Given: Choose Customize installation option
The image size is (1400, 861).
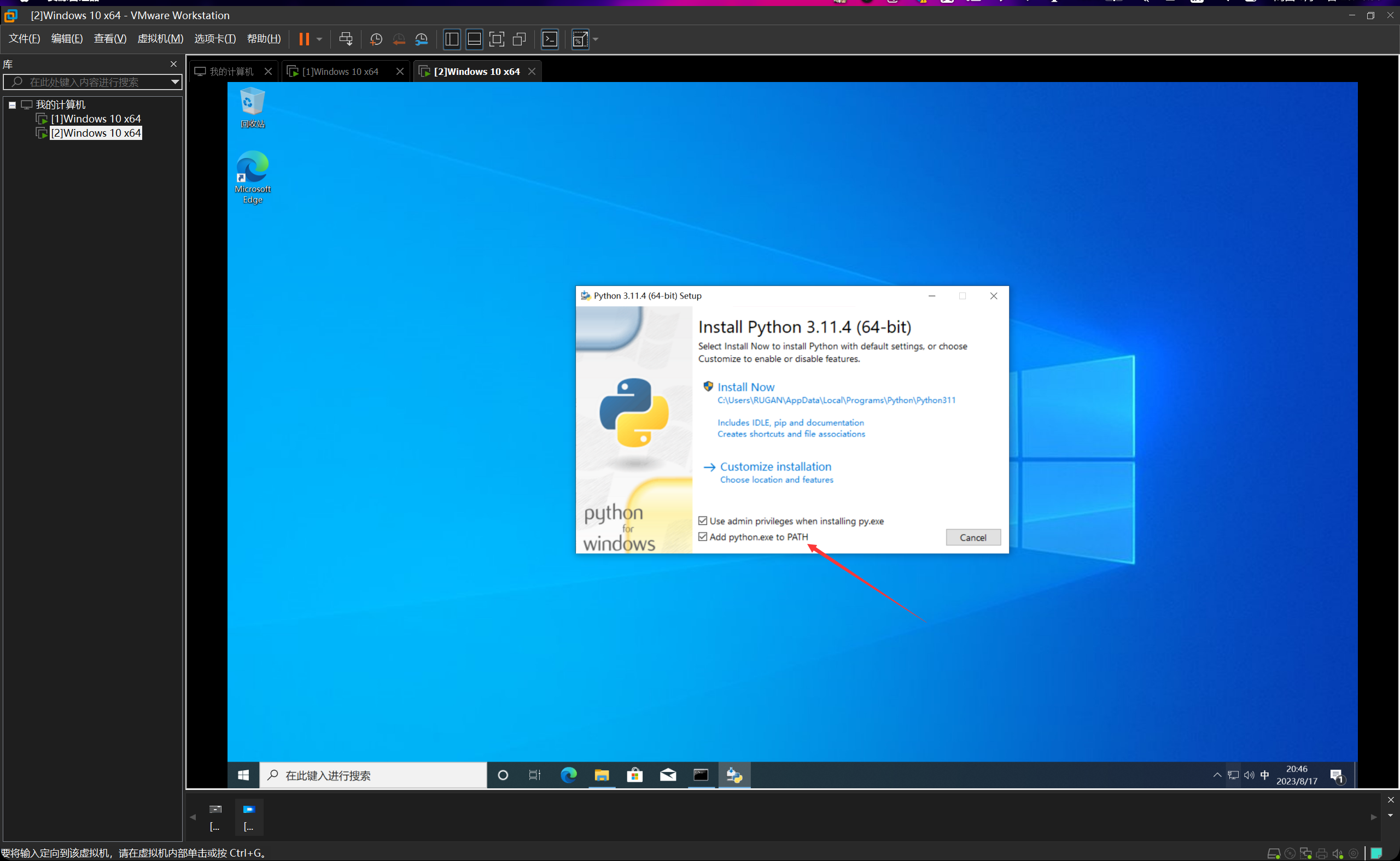Looking at the screenshot, I should [x=775, y=466].
